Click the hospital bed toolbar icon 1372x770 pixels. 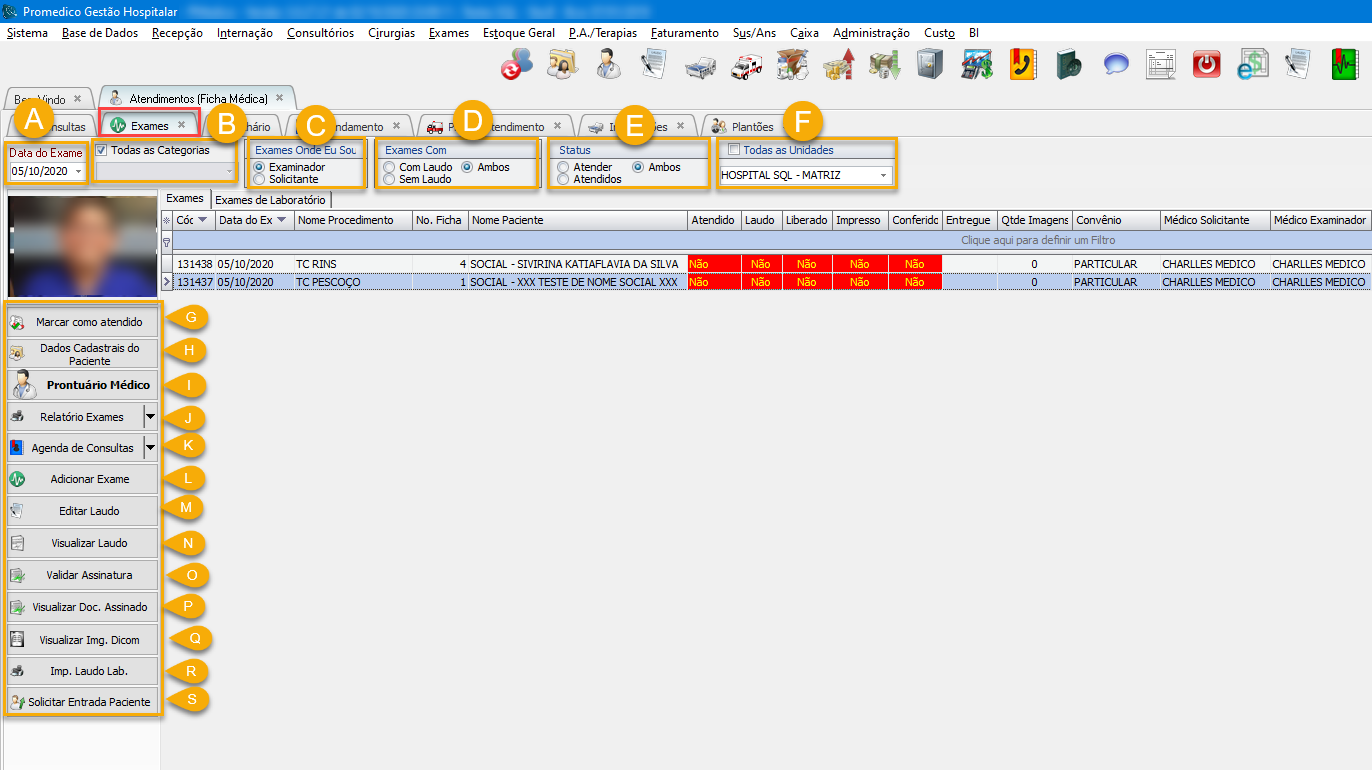point(700,66)
